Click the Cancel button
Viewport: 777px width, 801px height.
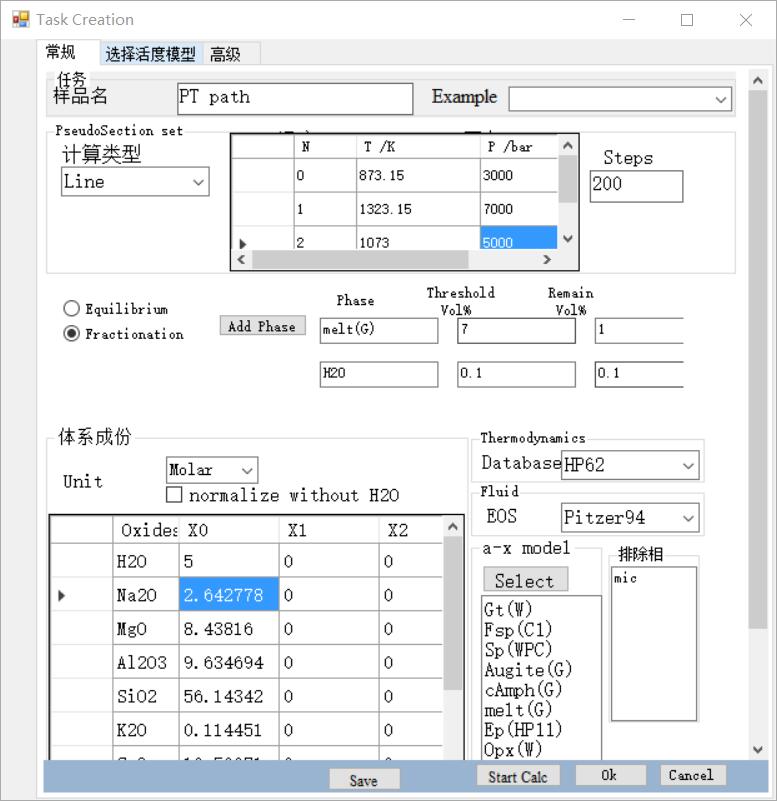point(692,775)
